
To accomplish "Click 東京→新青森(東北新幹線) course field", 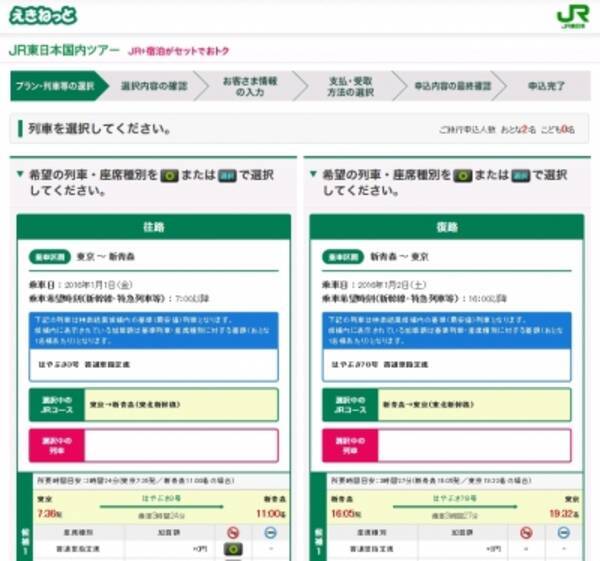I will click(181, 405).
